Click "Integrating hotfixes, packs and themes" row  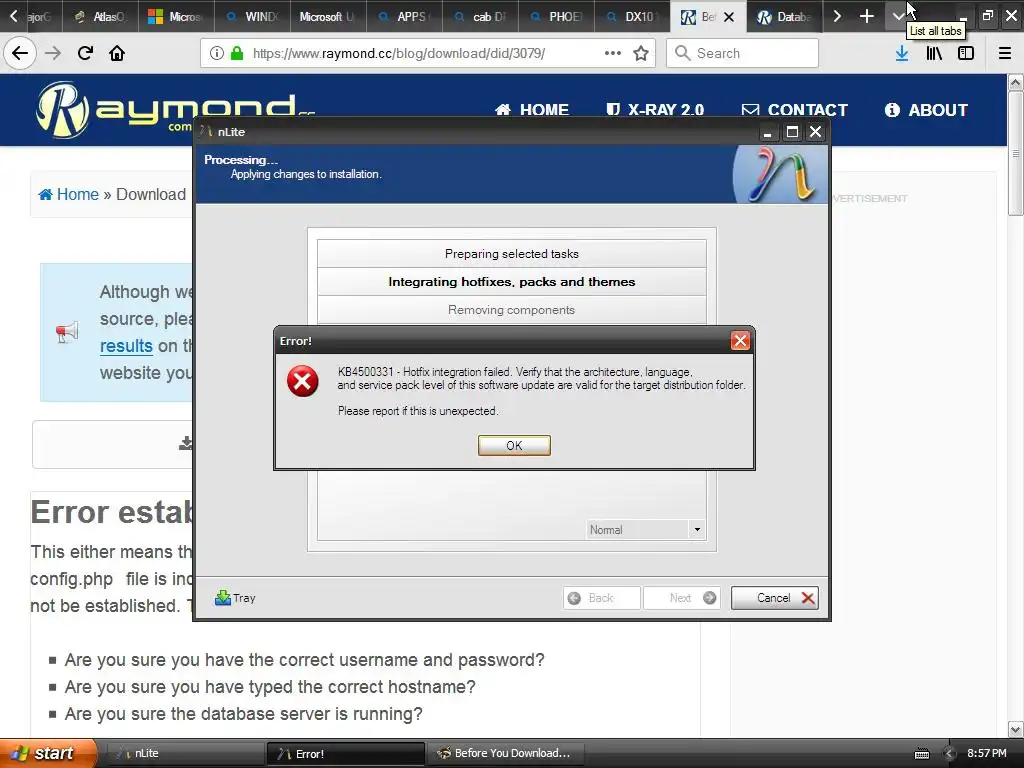click(x=511, y=281)
